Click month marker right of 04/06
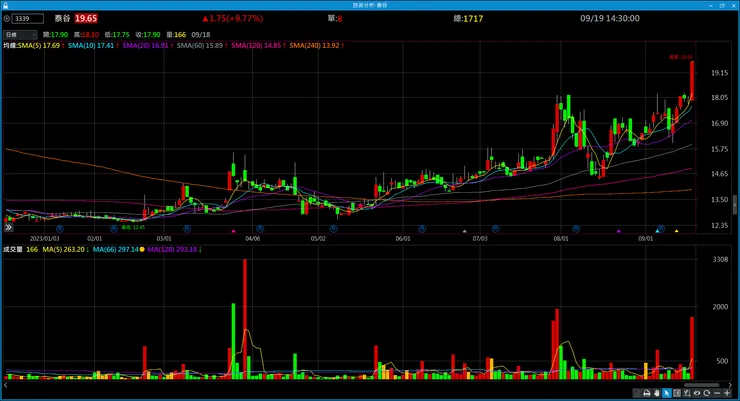740x401 pixels. coord(260,229)
